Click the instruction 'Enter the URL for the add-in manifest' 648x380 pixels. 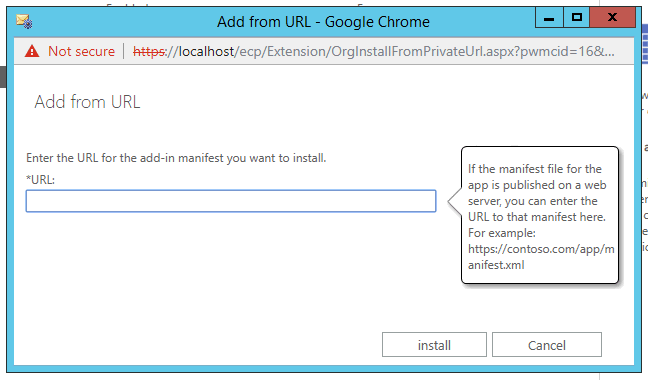(176, 158)
